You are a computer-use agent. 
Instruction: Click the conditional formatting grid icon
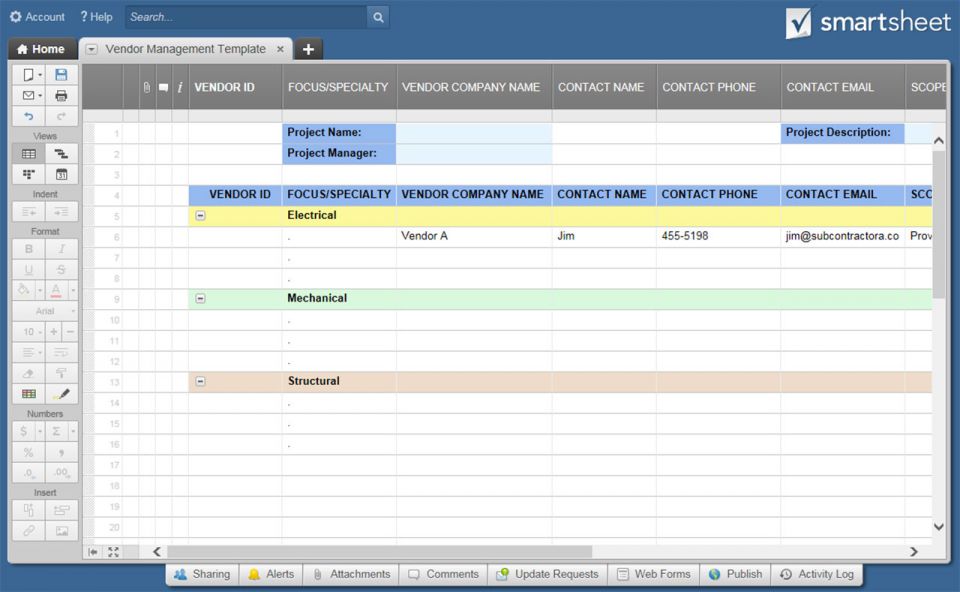coord(28,394)
